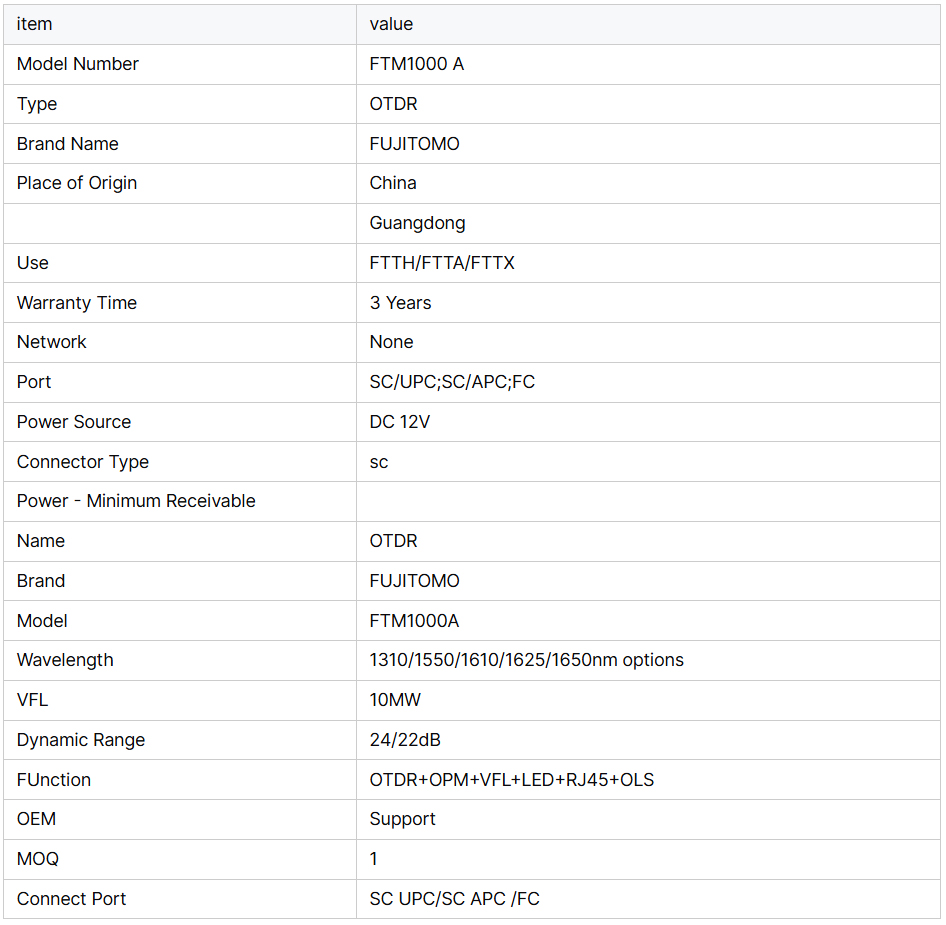Select the 'DC 12V' power source value
The height and width of the screenshot is (925, 946).
[x=400, y=422]
